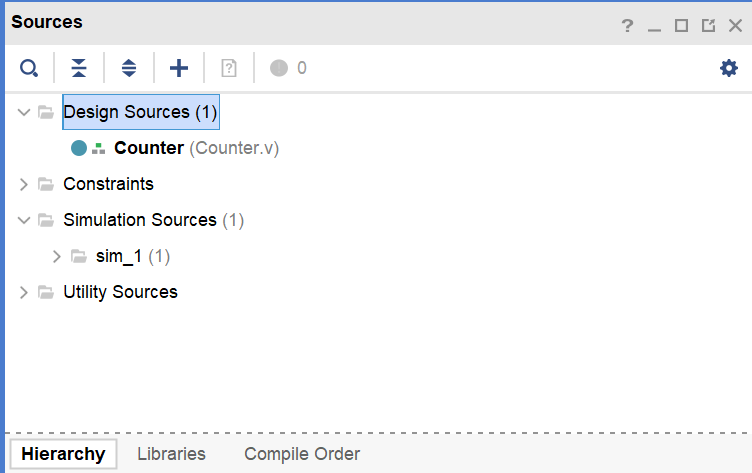The height and width of the screenshot is (473, 752).
Task: Click the gray messages status circle
Action: click(279, 68)
